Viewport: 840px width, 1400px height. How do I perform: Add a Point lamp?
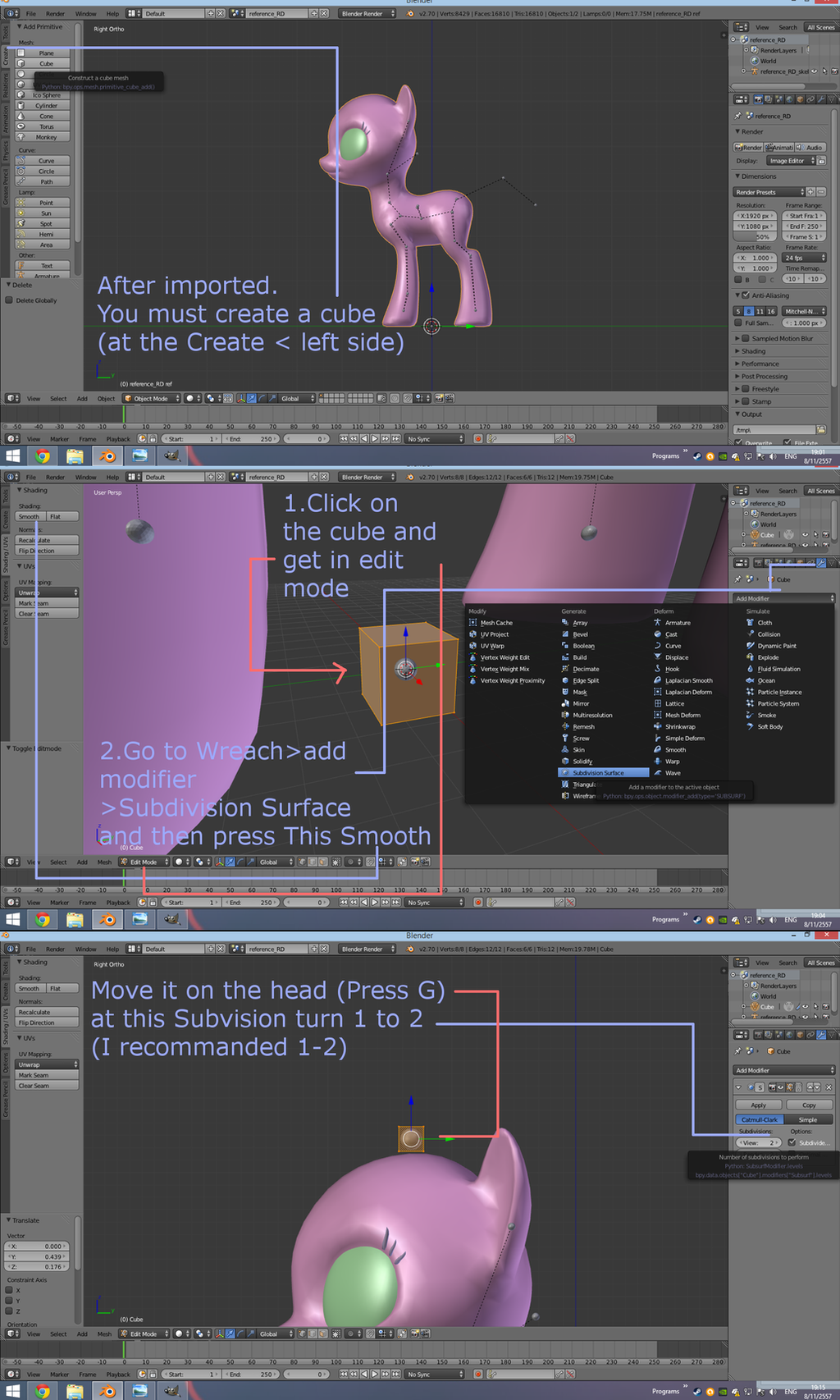tap(43, 203)
